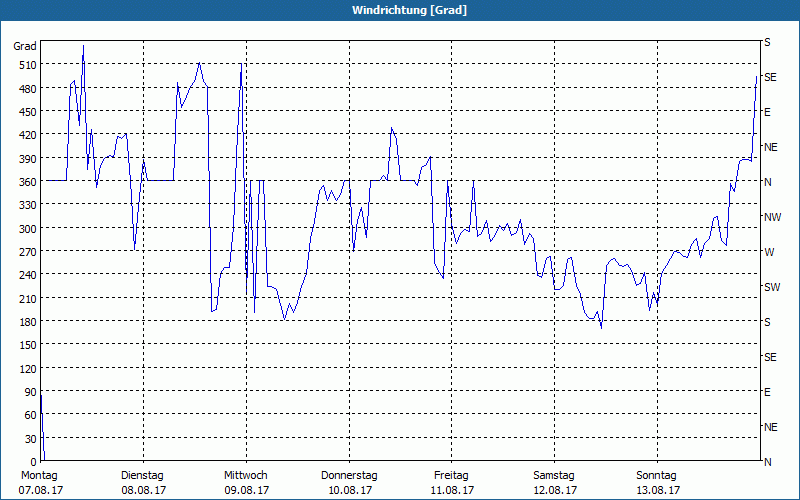Click the 120 degree axis label
This screenshot has height=500, width=800.
(x=28, y=368)
